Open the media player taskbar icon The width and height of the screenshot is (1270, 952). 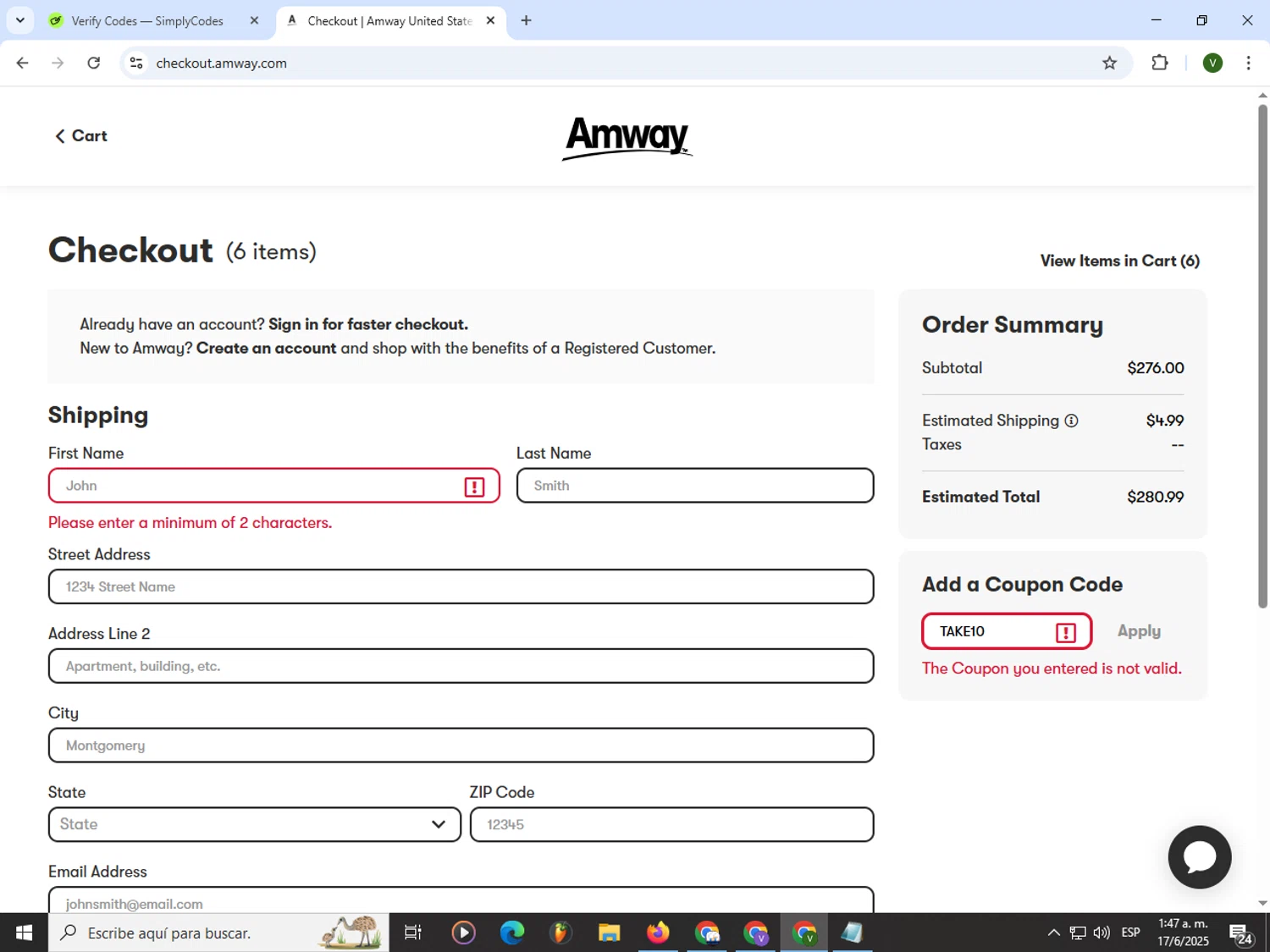[x=463, y=933]
